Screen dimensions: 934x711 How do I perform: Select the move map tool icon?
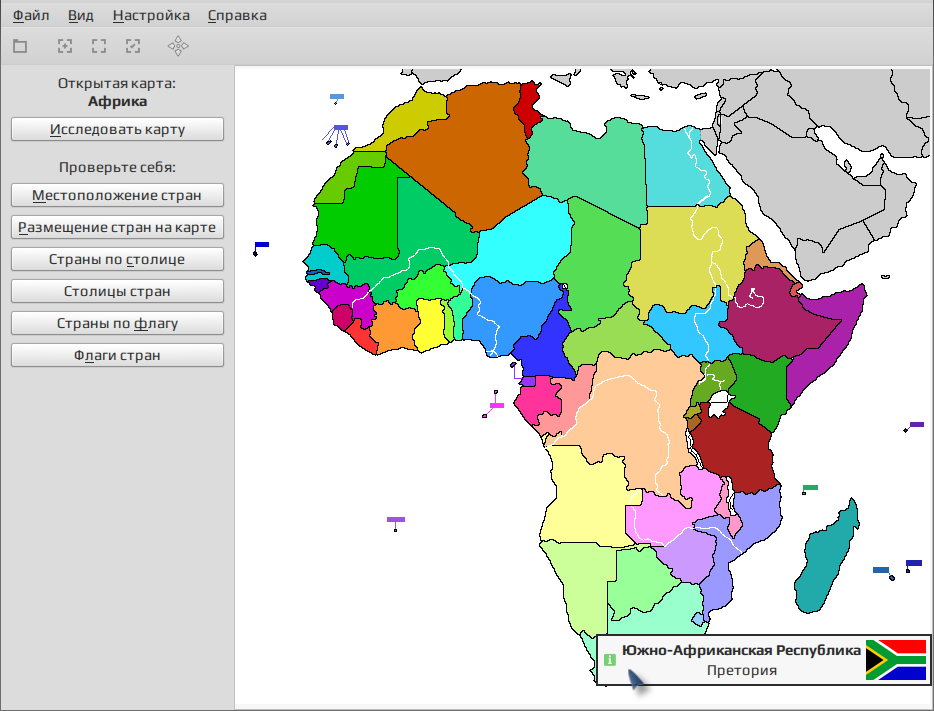click(x=178, y=46)
